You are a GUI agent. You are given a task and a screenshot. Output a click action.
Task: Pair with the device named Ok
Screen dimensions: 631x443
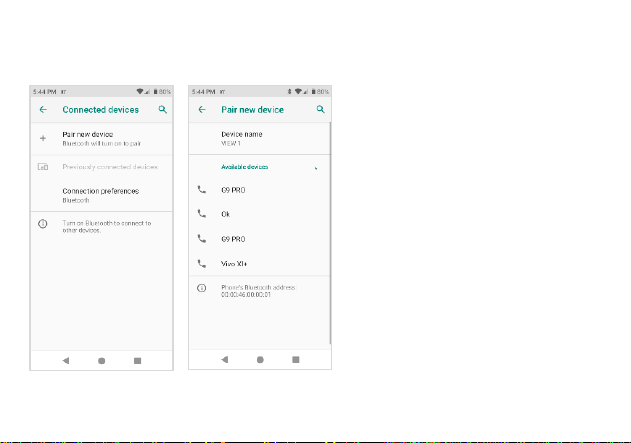(x=260, y=214)
